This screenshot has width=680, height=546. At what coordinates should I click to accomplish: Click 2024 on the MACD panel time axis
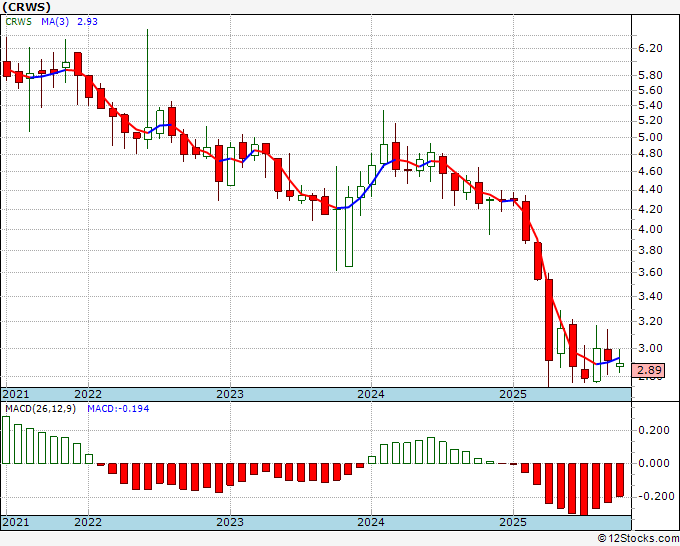tap(371, 522)
